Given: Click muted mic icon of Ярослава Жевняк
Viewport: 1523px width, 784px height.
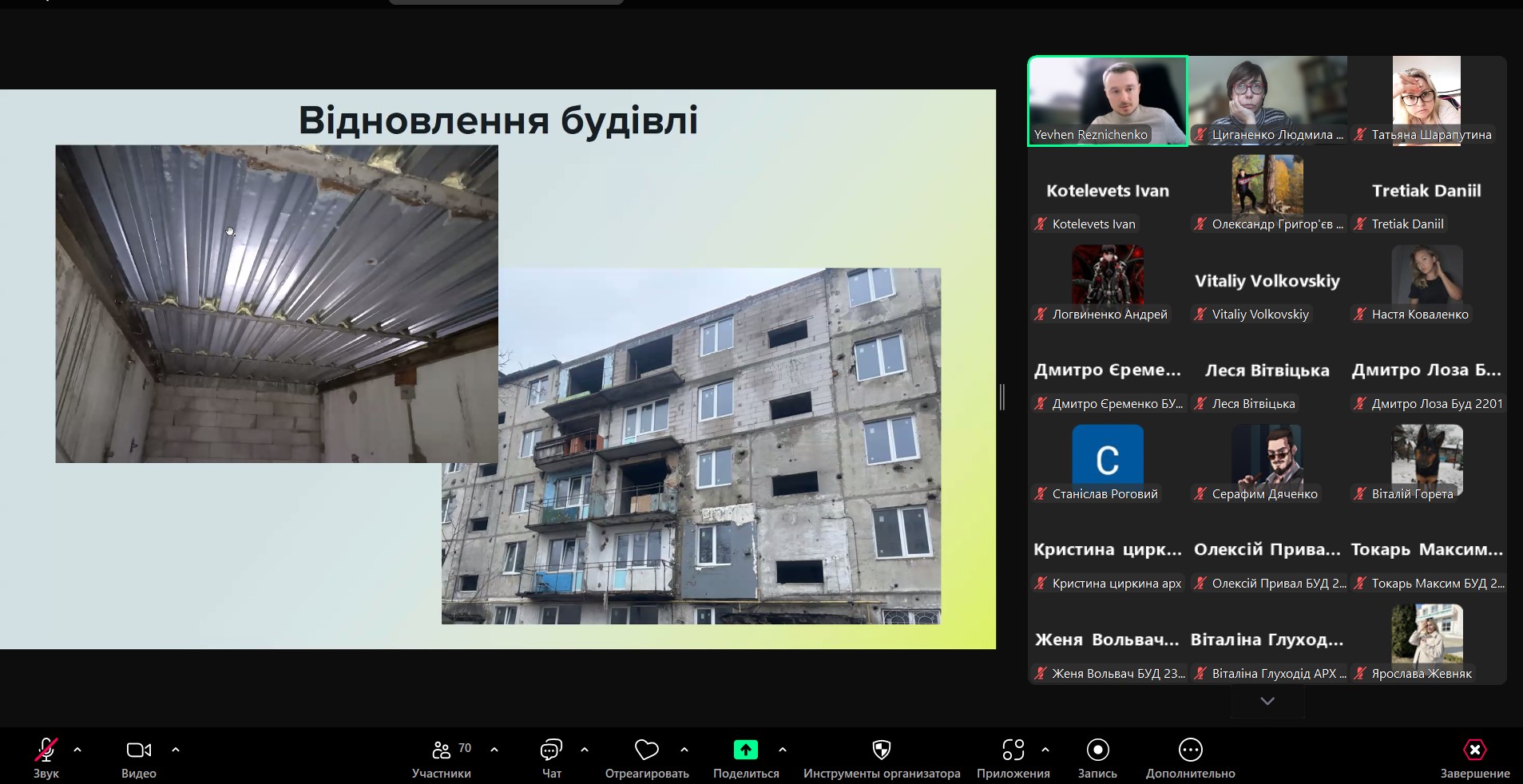Looking at the screenshot, I should click(x=1359, y=674).
